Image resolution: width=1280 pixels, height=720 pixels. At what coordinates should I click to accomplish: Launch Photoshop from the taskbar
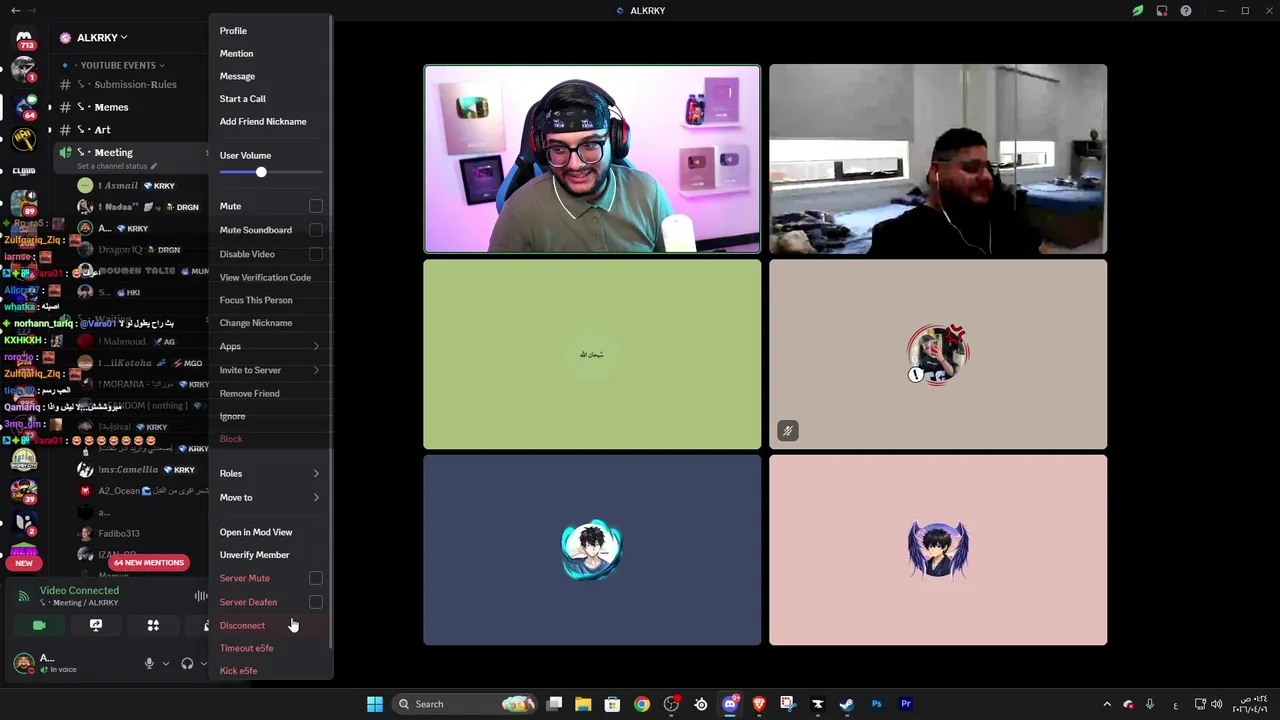(x=876, y=704)
